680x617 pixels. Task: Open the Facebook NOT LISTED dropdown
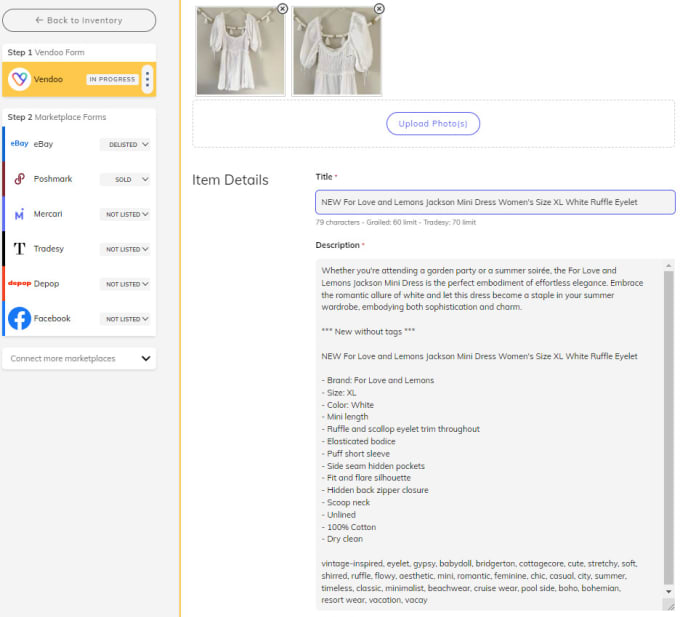click(x=125, y=319)
